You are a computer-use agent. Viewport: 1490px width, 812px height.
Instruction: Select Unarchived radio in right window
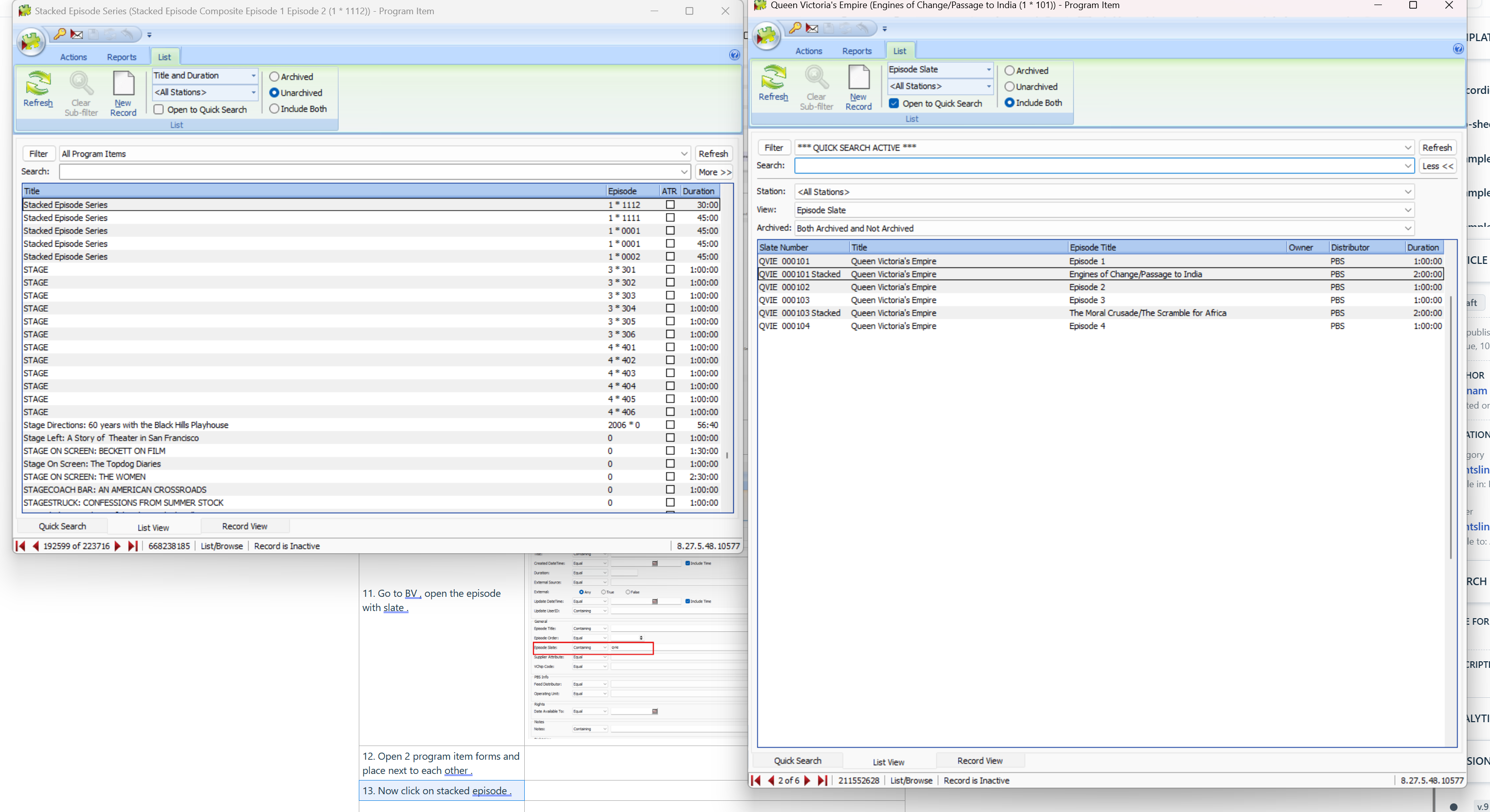point(1009,87)
